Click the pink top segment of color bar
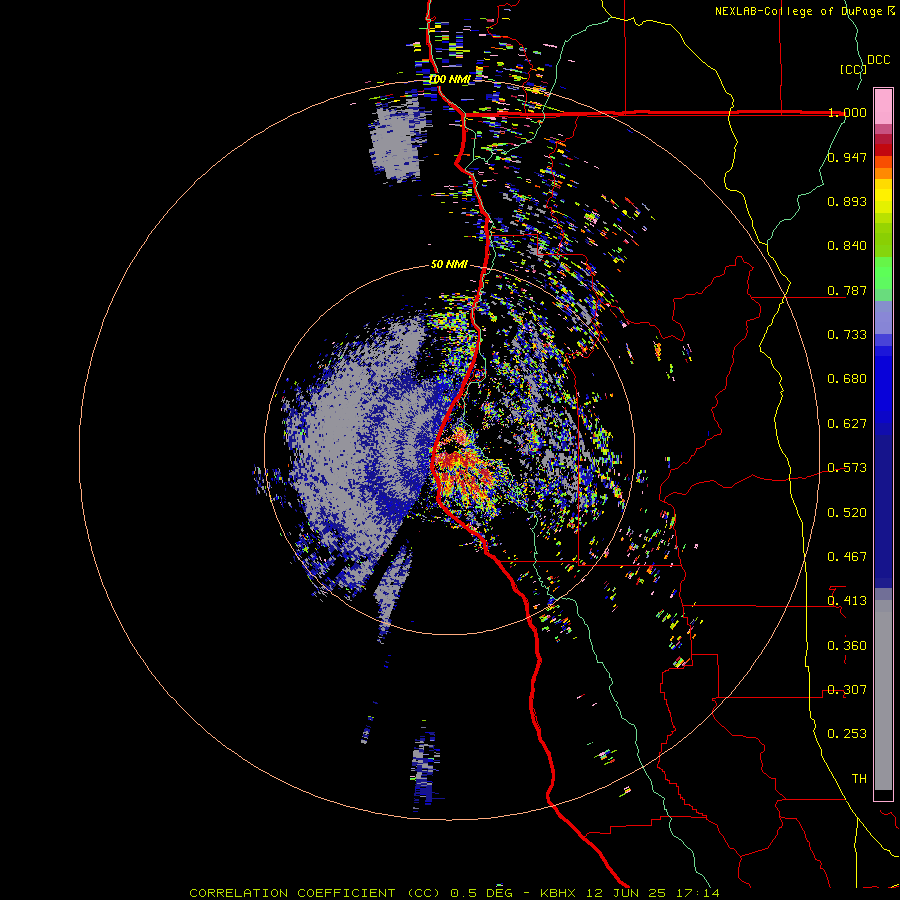Image resolution: width=900 pixels, height=900 pixels. [883, 106]
